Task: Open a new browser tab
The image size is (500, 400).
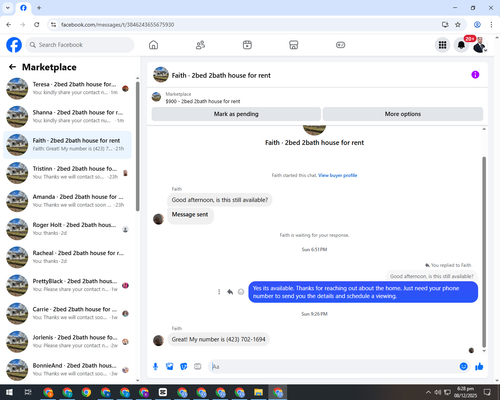Action: coord(39,7)
